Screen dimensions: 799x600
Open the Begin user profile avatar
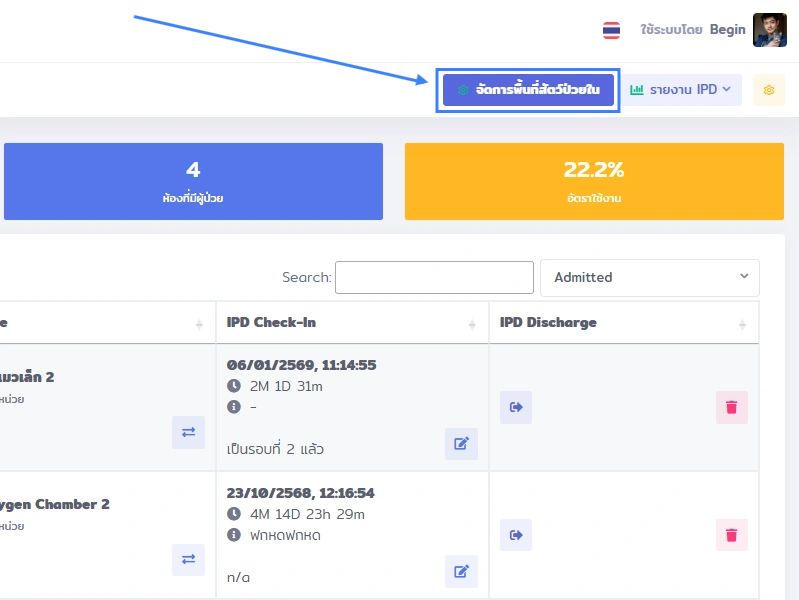(769, 30)
